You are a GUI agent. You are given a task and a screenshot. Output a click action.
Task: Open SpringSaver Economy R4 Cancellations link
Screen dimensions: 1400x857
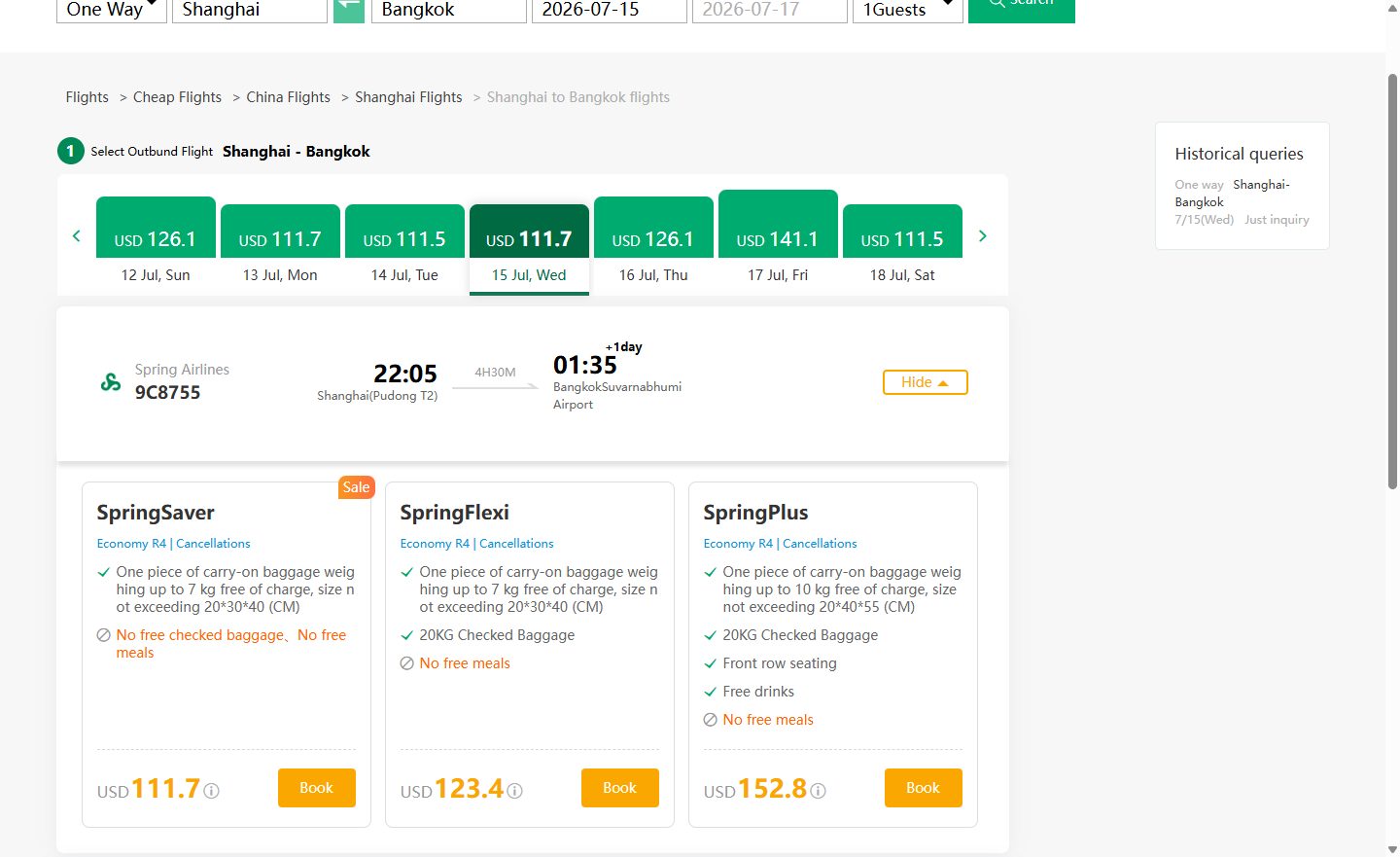coord(173,544)
